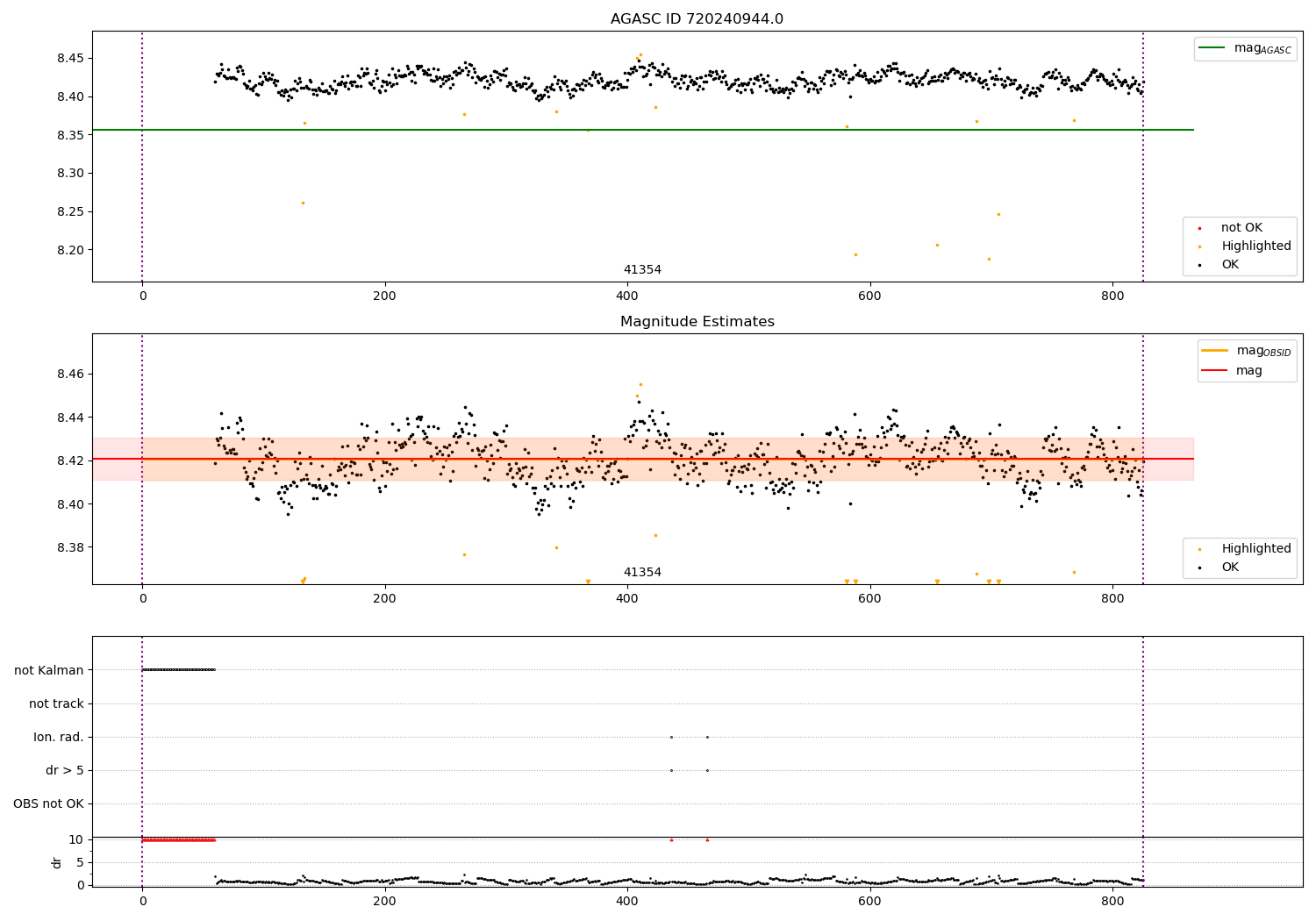This screenshot has height=921, width=1316.
Task: Click the lowest orange point near 8.19 in the top plot
Action: coord(989,259)
